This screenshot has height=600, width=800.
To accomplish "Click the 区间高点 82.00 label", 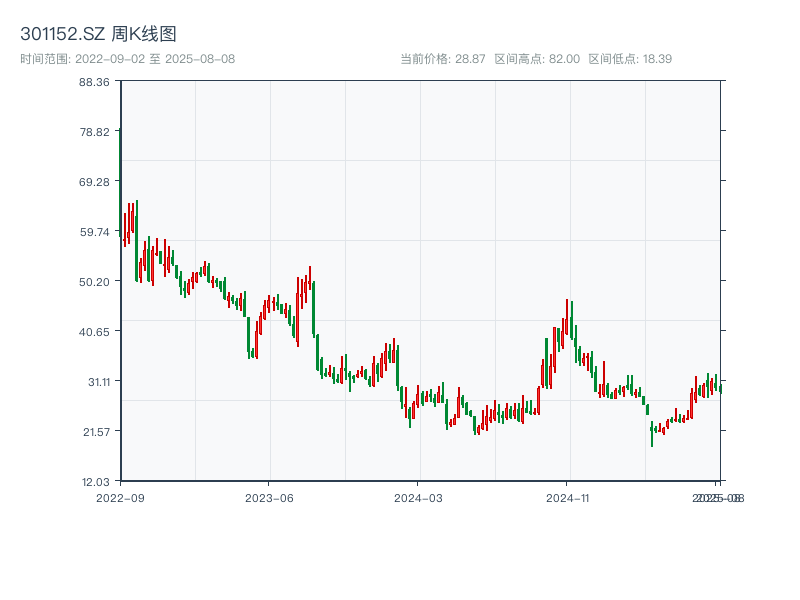I will [537, 59].
